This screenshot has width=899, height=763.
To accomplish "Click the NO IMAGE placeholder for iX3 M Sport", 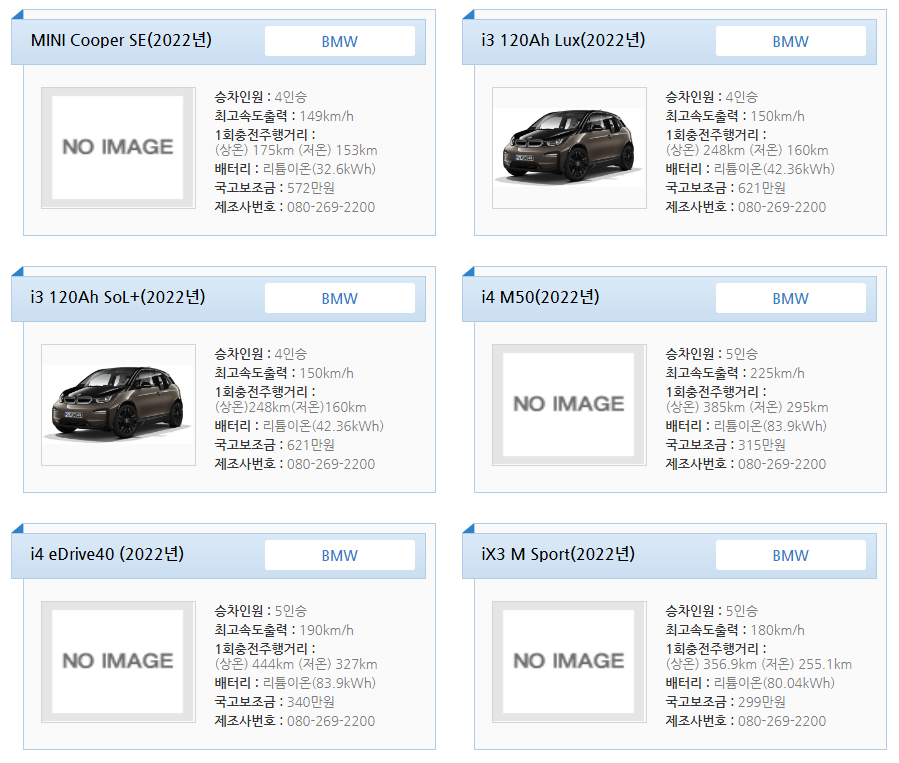I will click(569, 661).
